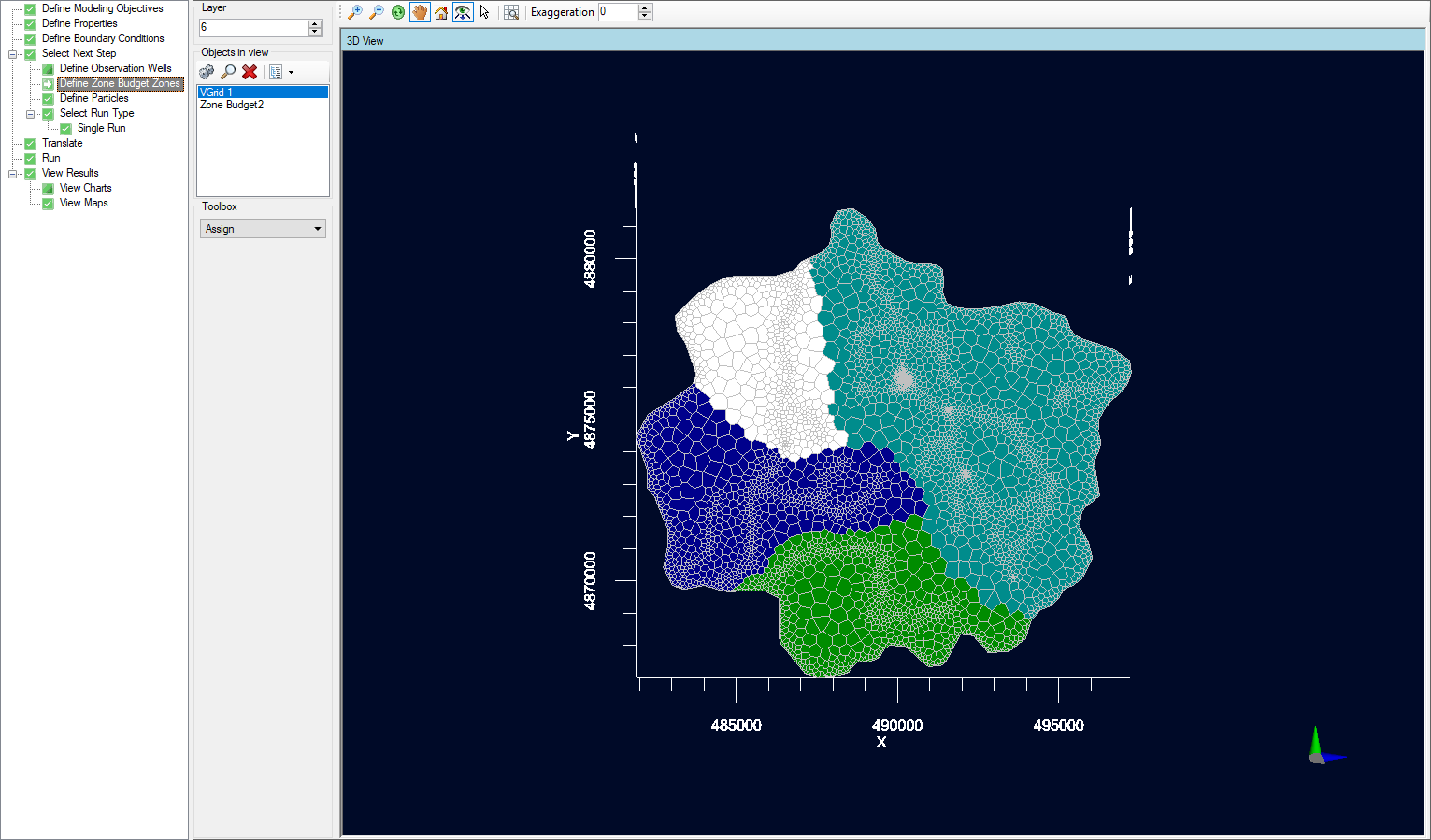Delete the selected object with the red X

coord(250,72)
